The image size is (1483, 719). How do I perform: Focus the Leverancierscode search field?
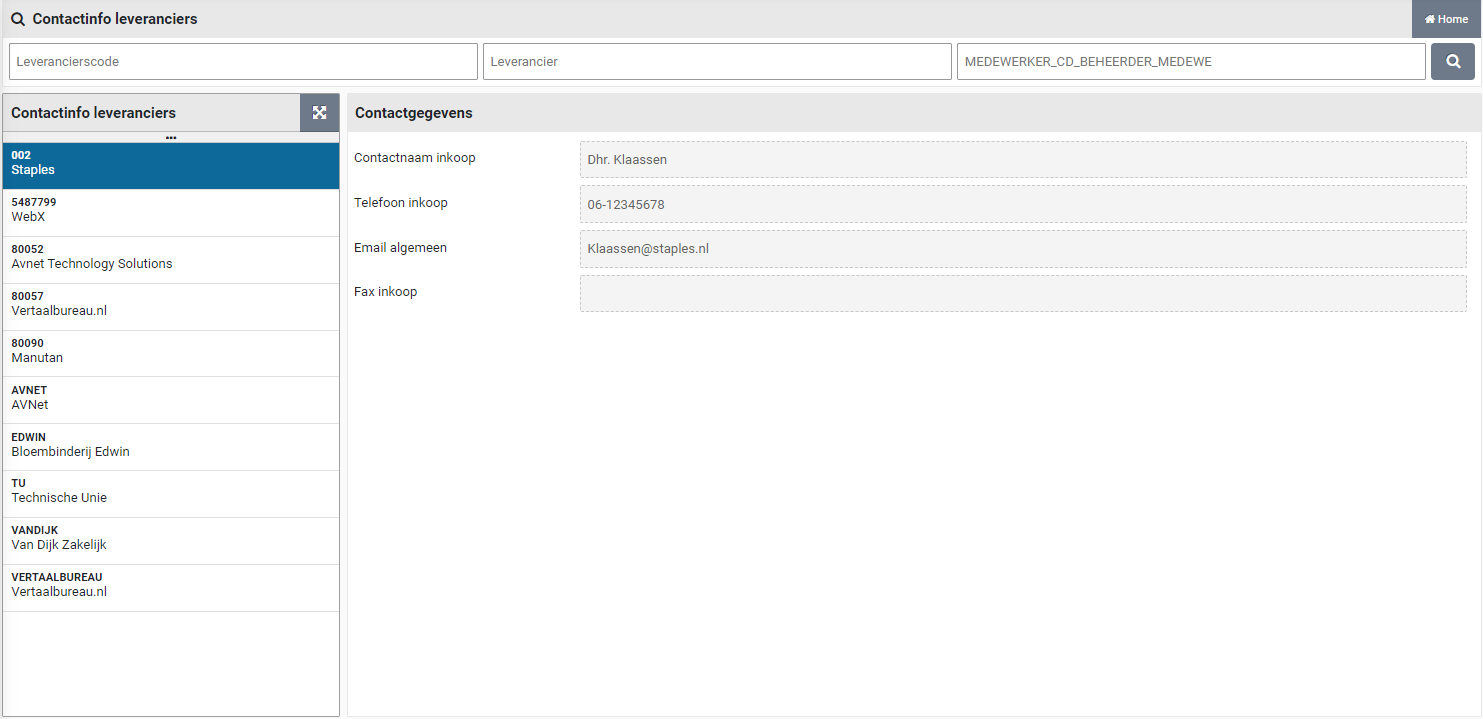click(243, 62)
